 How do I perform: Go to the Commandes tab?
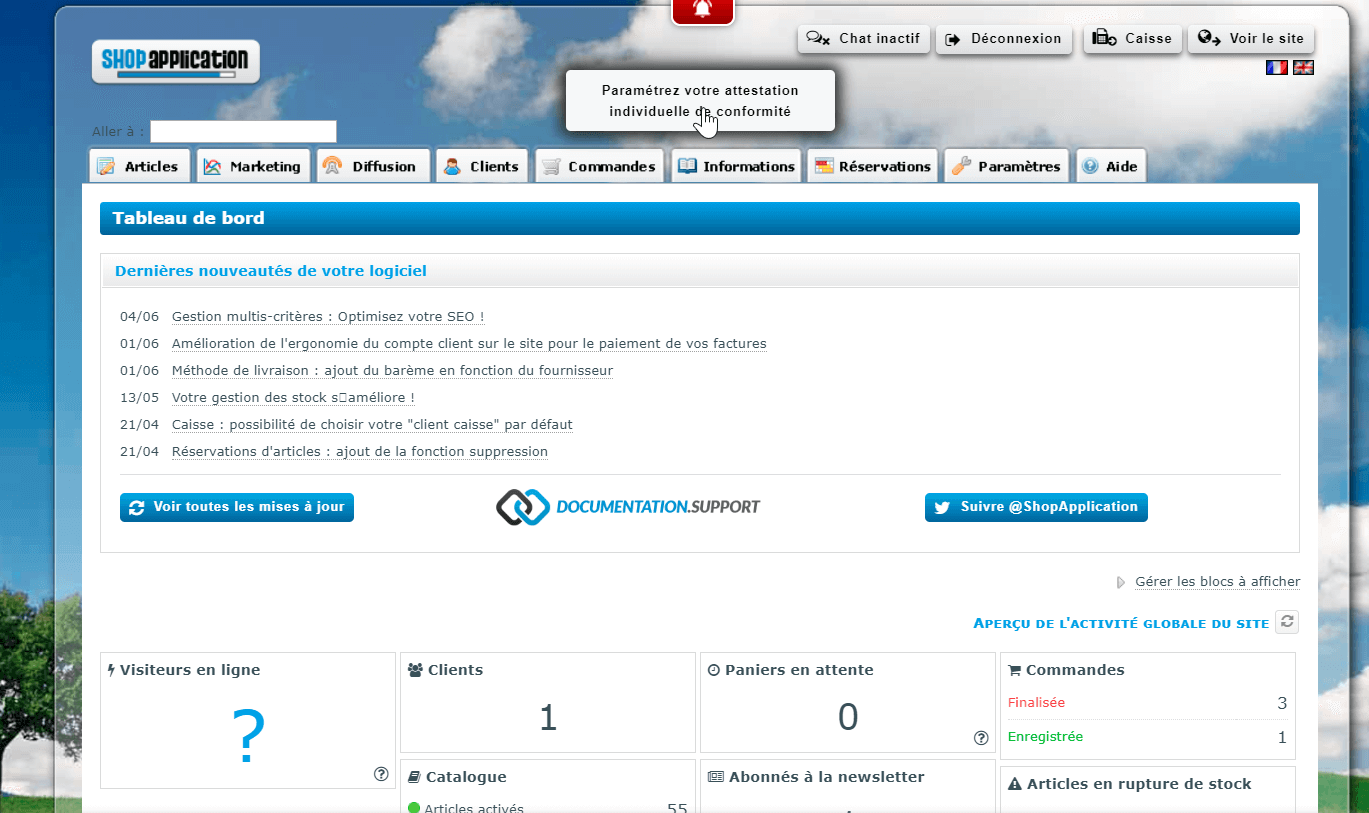(x=599, y=166)
